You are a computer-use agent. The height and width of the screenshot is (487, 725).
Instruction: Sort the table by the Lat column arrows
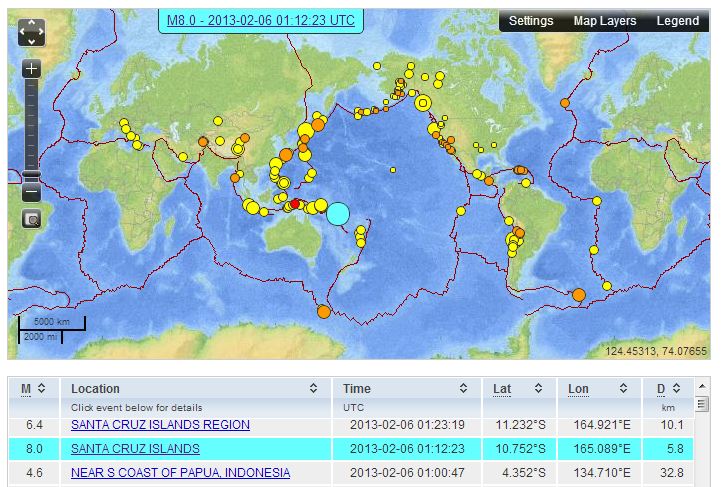[x=540, y=388]
